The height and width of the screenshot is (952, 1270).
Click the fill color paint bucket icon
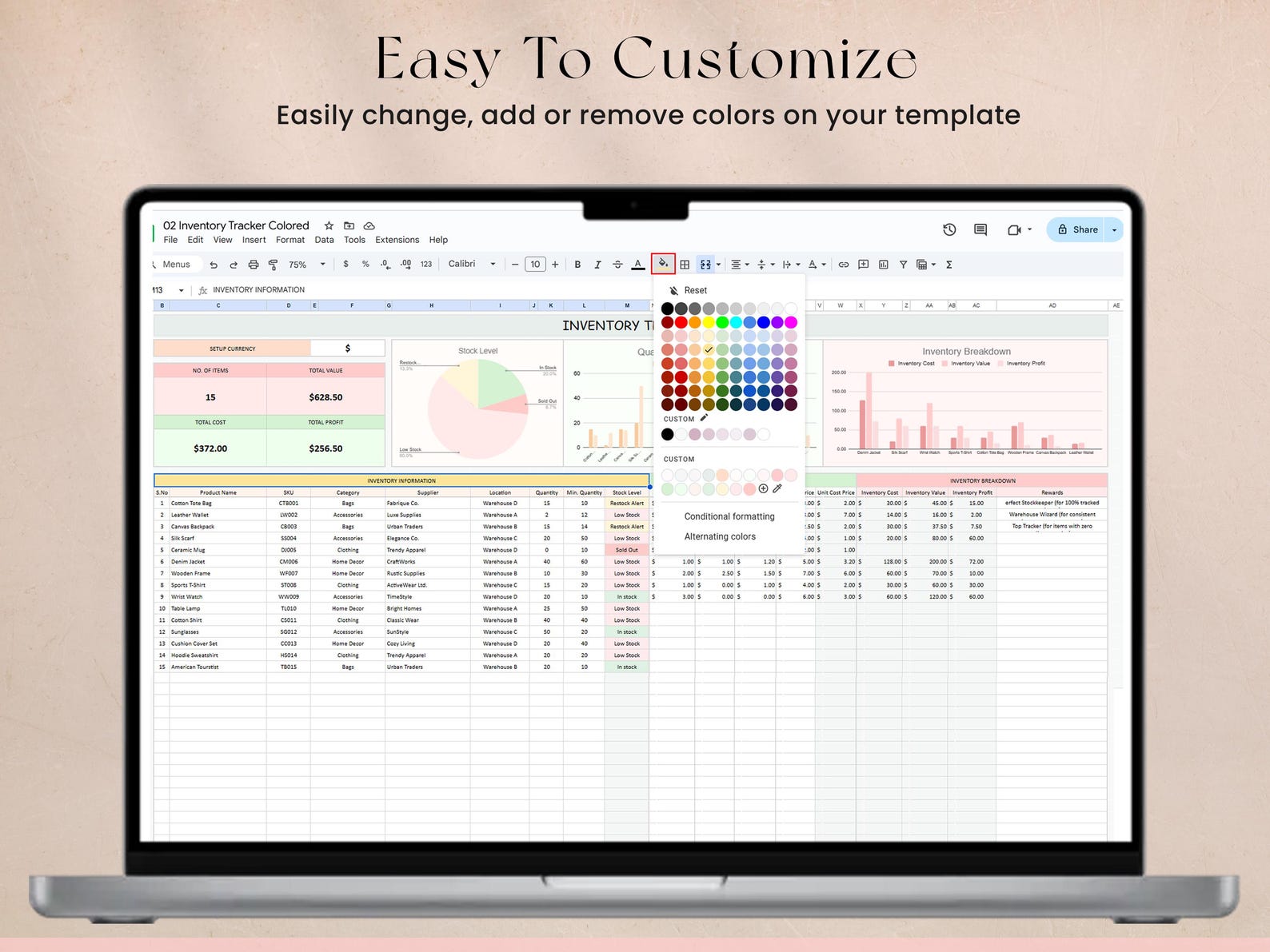663,263
